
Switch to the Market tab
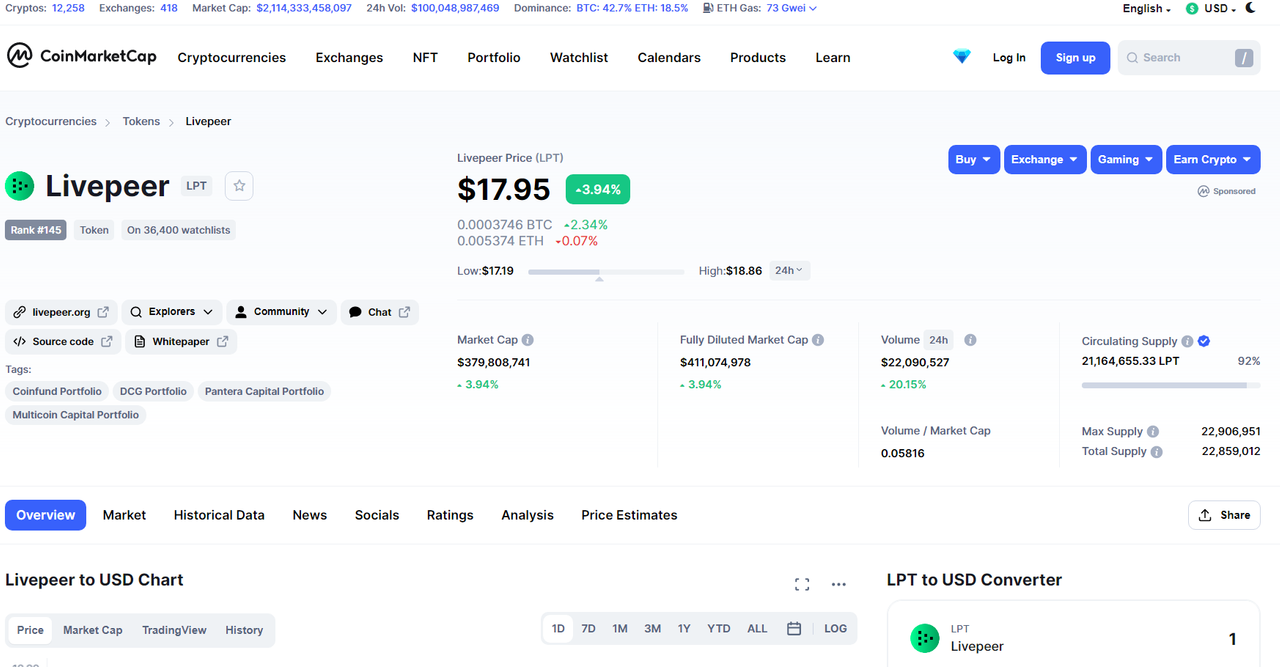[x=124, y=515]
